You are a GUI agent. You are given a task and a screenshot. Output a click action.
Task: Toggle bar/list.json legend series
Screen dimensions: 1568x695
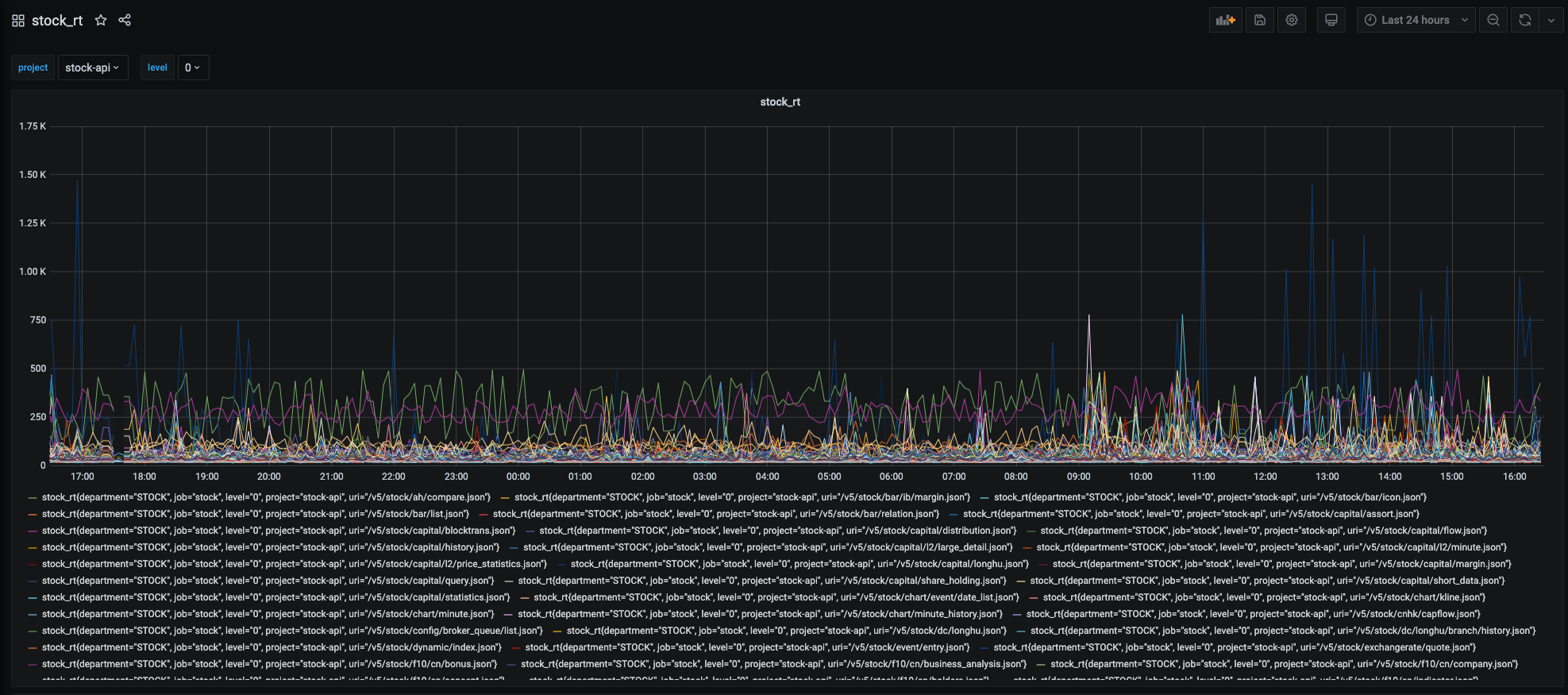pyautogui.click(x=256, y=514)
